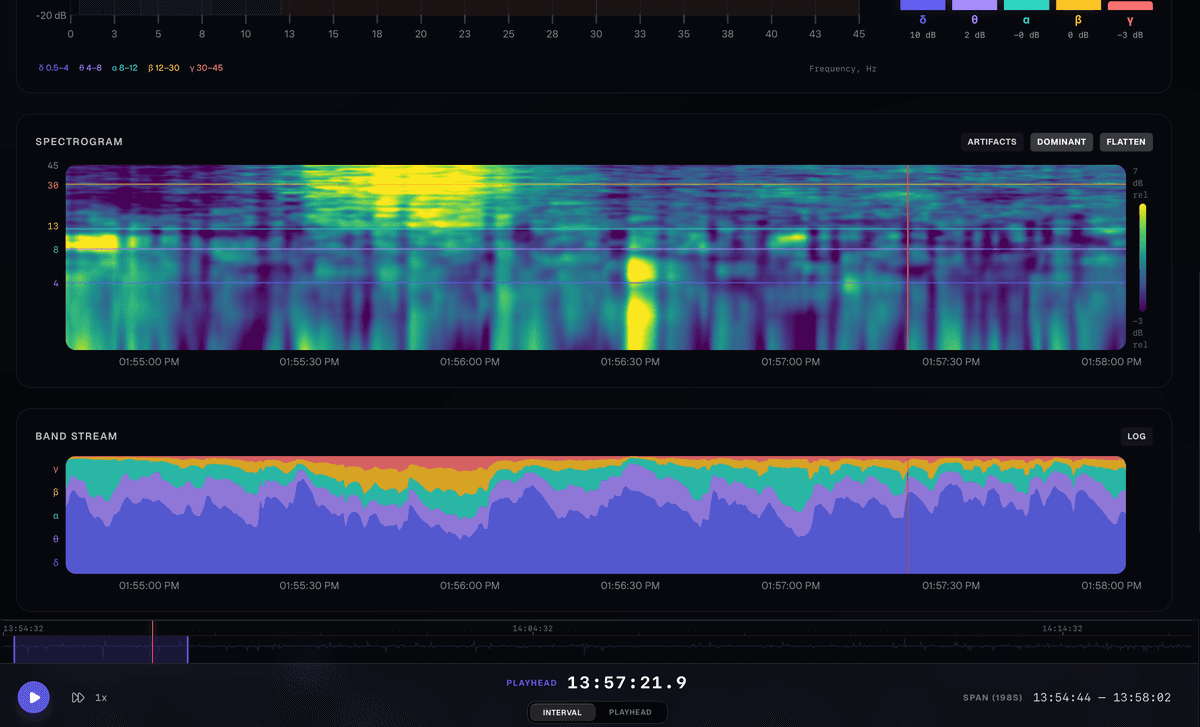Click the δ label on Band Stream axis
The width and height of the screenshot is (1200, 727).
pyautogui.click(x=56, y=562)
